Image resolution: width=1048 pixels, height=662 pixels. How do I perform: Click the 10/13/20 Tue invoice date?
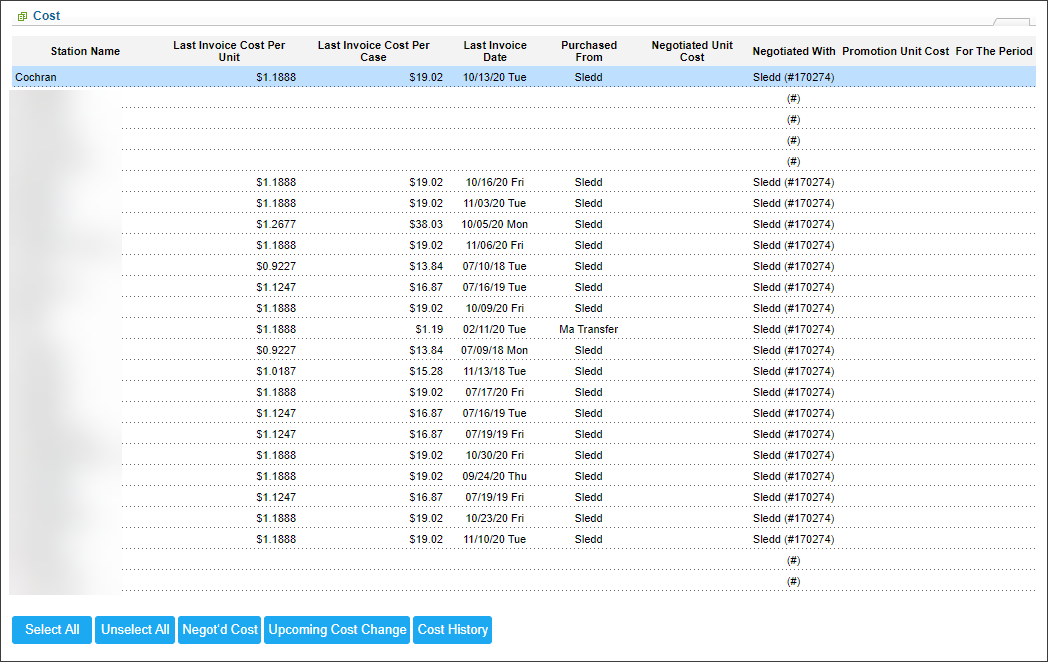pyautogui.click(x=495, y=77)
